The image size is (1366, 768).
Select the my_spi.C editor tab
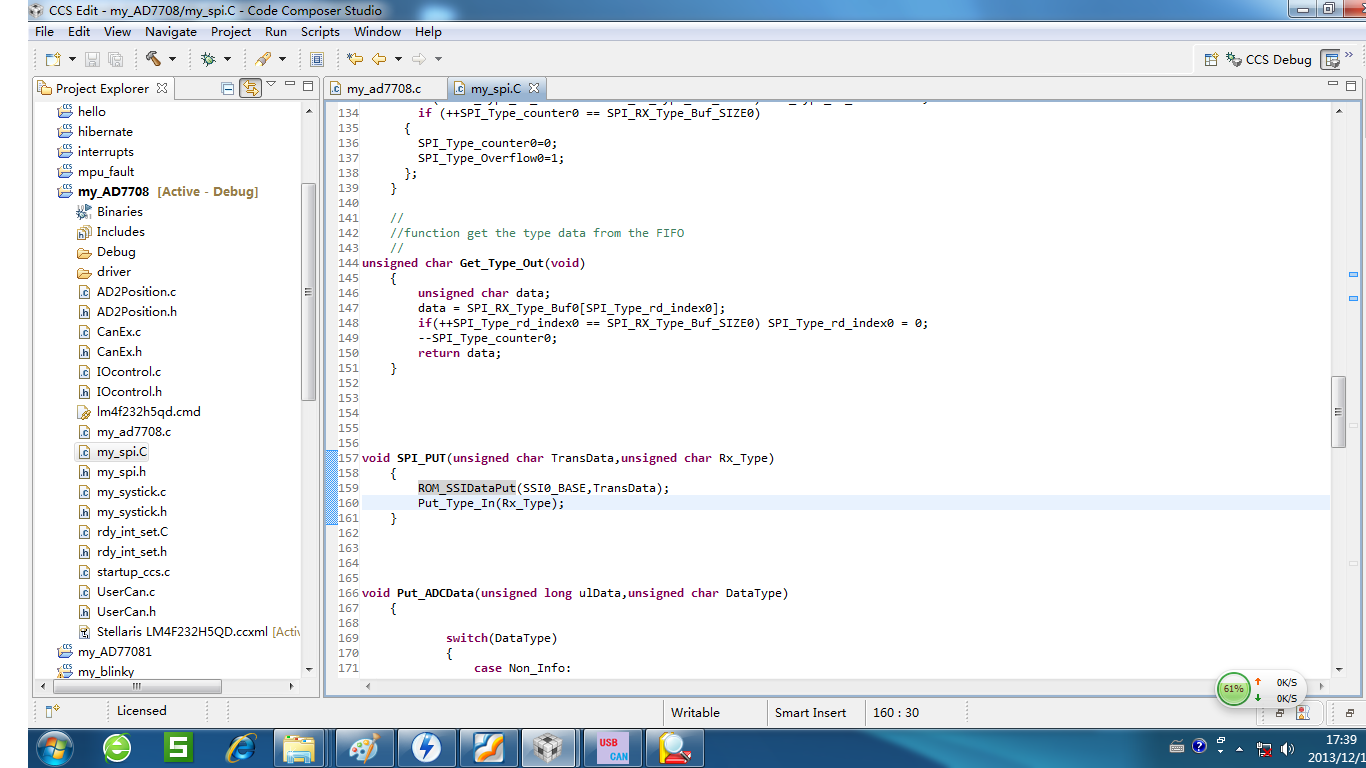coord(494,88)
